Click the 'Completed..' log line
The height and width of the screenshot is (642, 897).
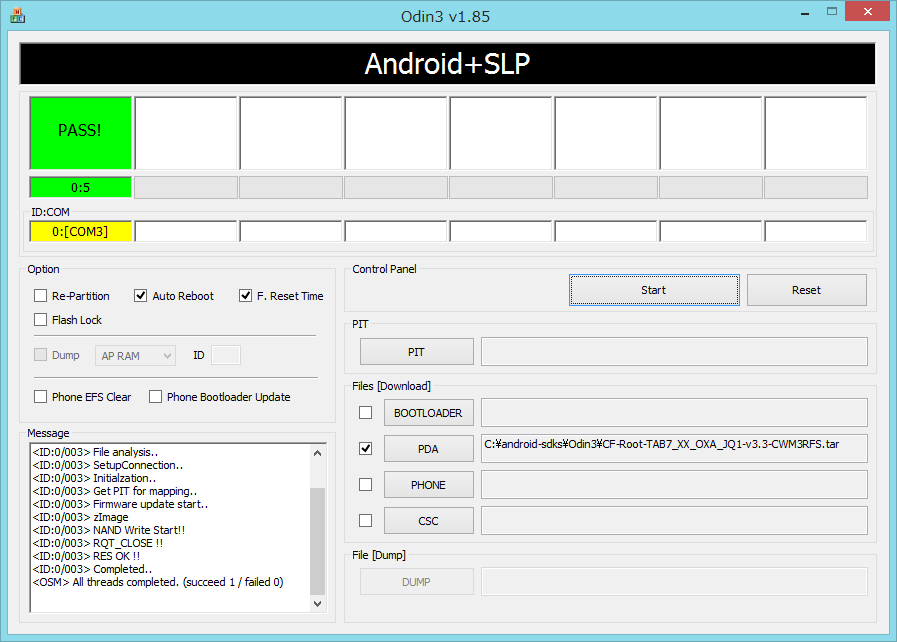(x=92, y=569)
